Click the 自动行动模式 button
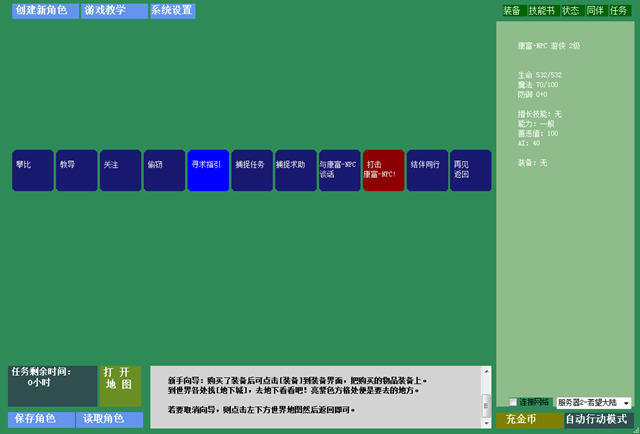Screen dimensions: 640x434 (599, 420)
